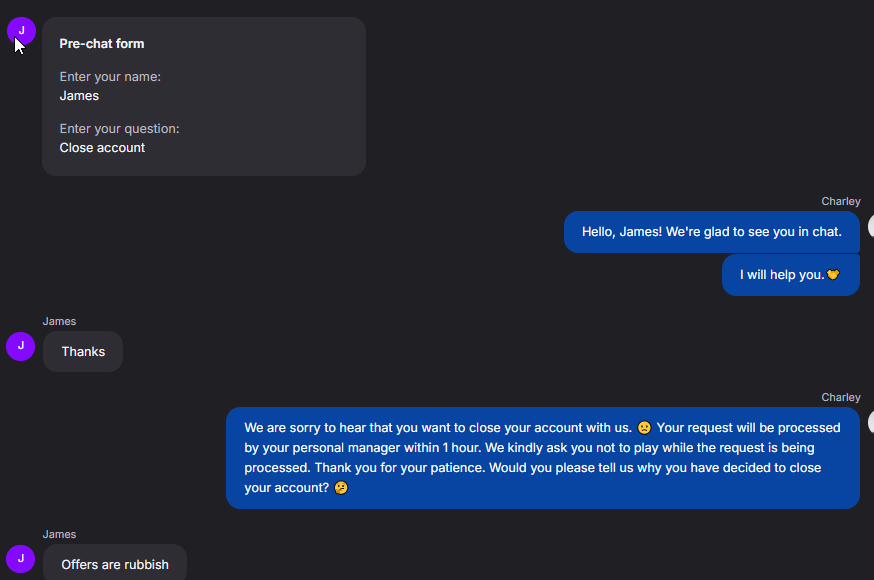Select the "Pre-chat form" heading

click(102, 44)
